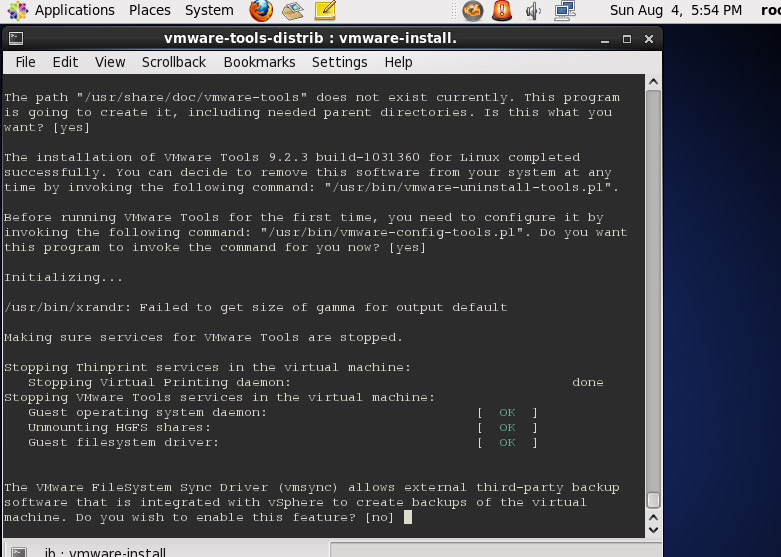Screen dimensions: 781x557
Task: Click the red alert notification icon
Action: [x=502, y=10]
